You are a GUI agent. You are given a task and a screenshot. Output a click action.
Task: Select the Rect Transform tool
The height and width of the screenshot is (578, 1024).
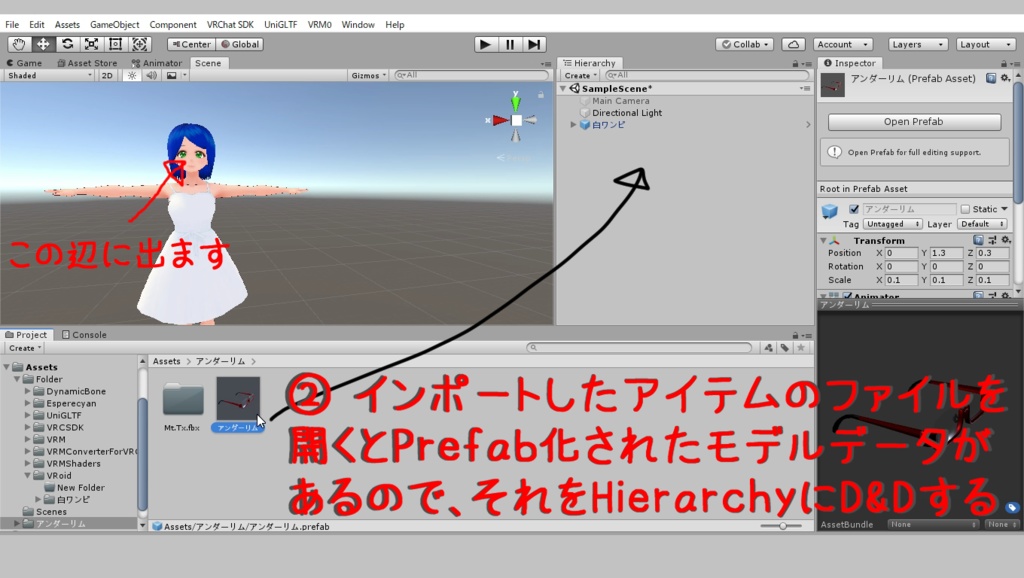tap(114, 44)
